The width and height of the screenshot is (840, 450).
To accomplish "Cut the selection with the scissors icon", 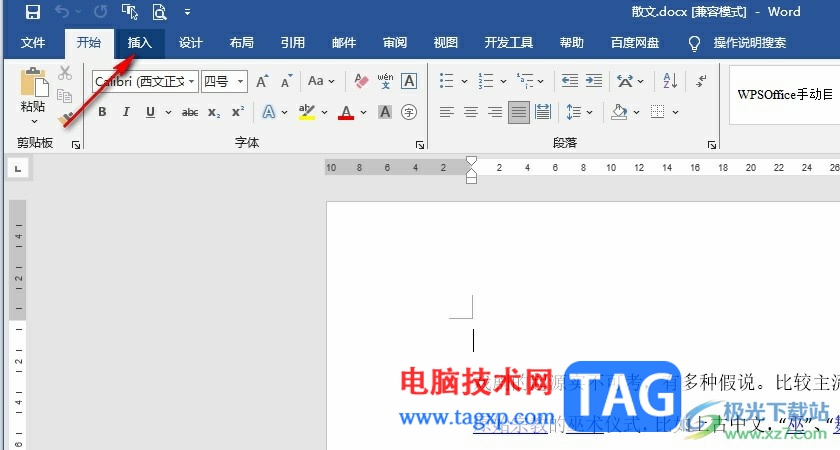I will pos(65,73).
